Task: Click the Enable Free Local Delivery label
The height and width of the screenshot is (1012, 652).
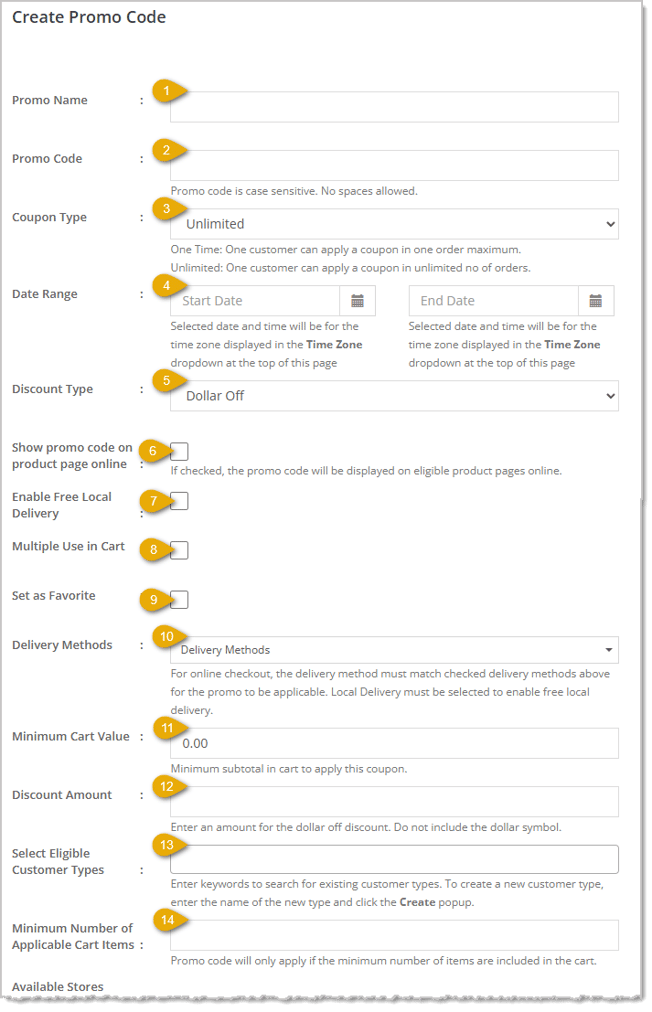Action: pyautogui.click(x=61, y=505)
